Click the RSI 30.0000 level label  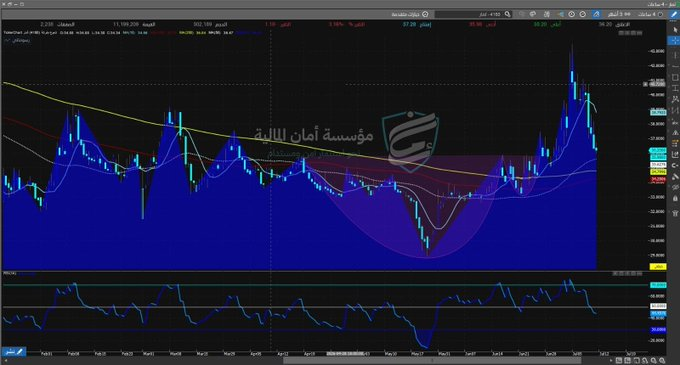[658, 329]
